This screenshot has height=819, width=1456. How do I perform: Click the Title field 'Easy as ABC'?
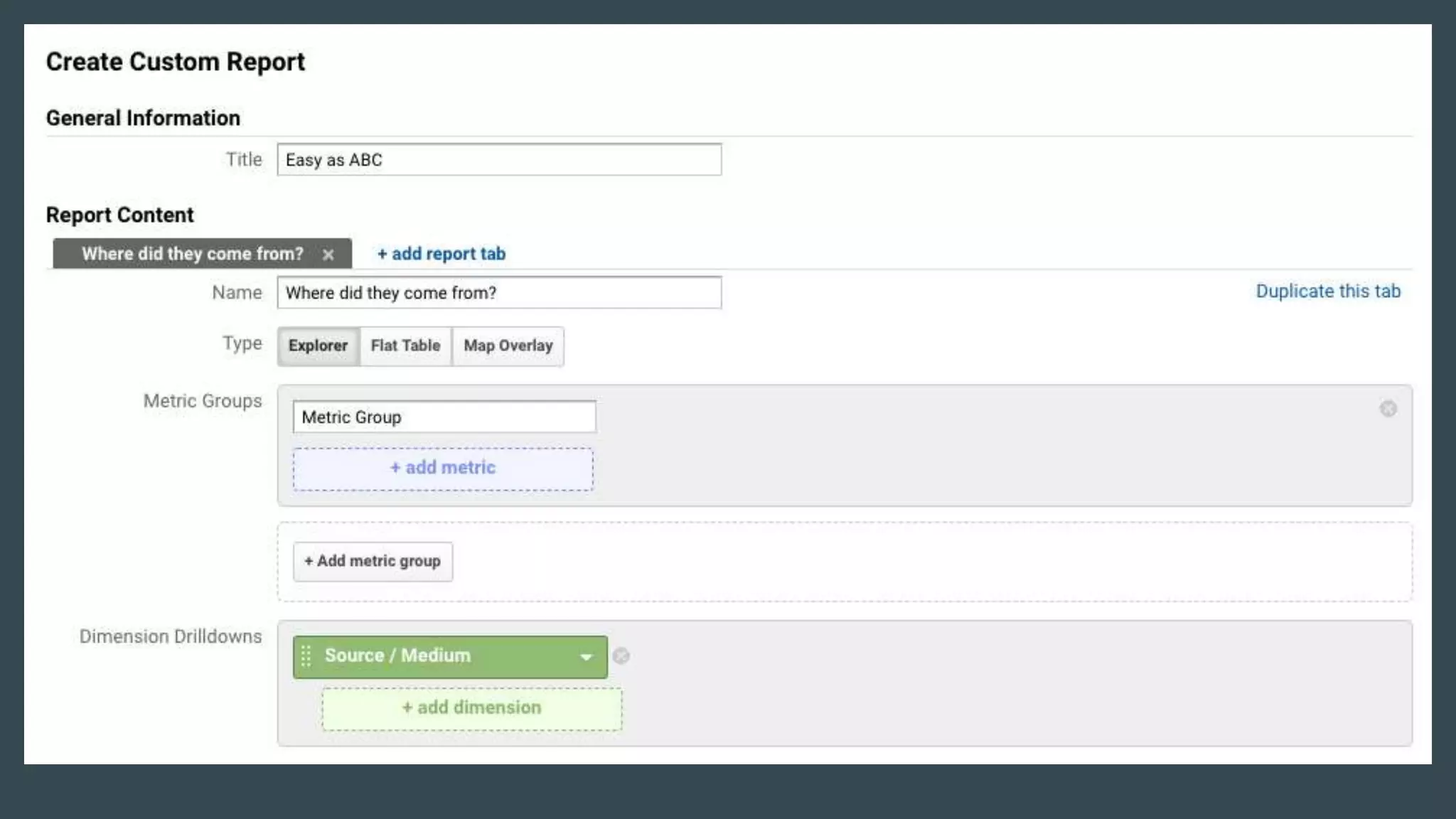(499, 160)
